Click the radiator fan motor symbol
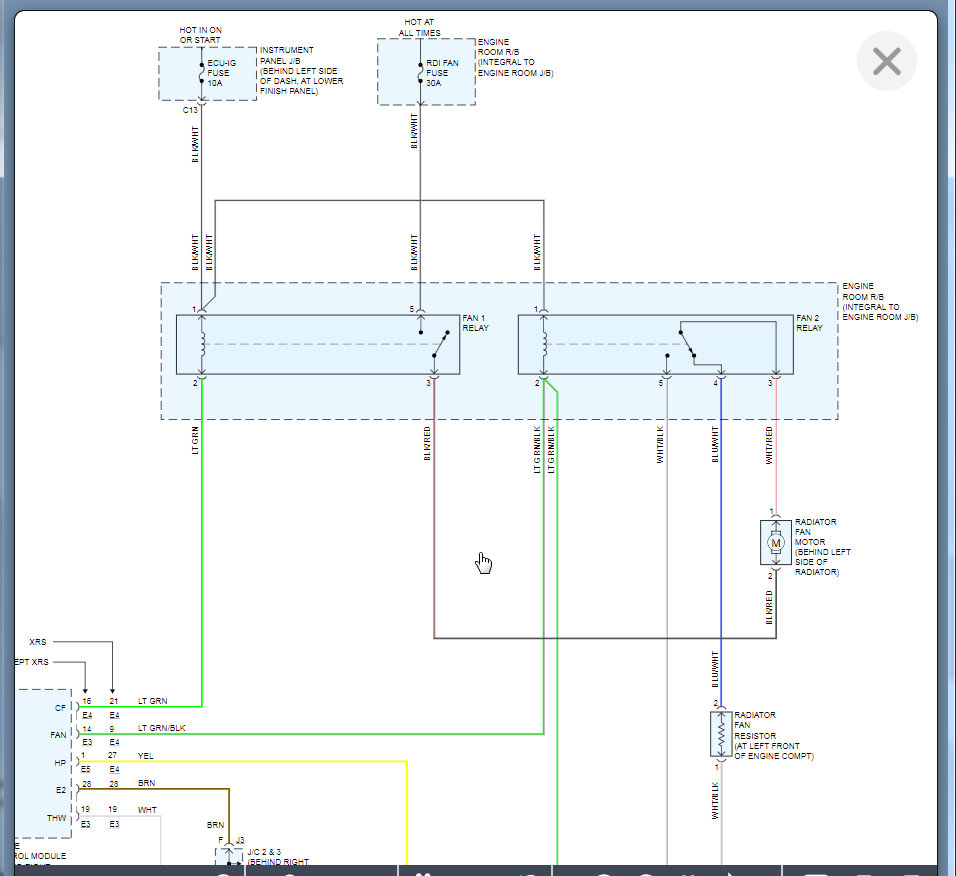The height and width of the screenshot is (876, 956). point(775,543)
